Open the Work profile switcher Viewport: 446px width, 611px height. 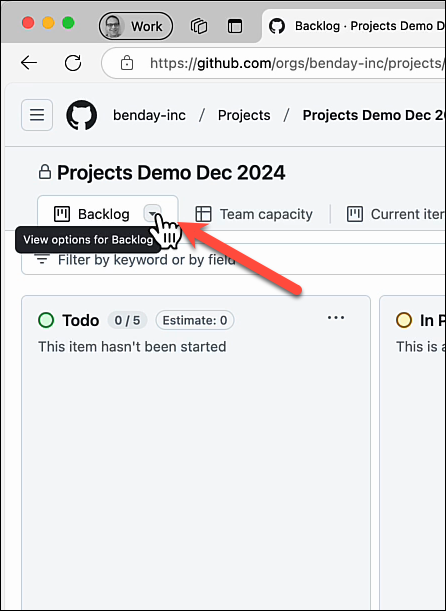click(x=136, y=26)
